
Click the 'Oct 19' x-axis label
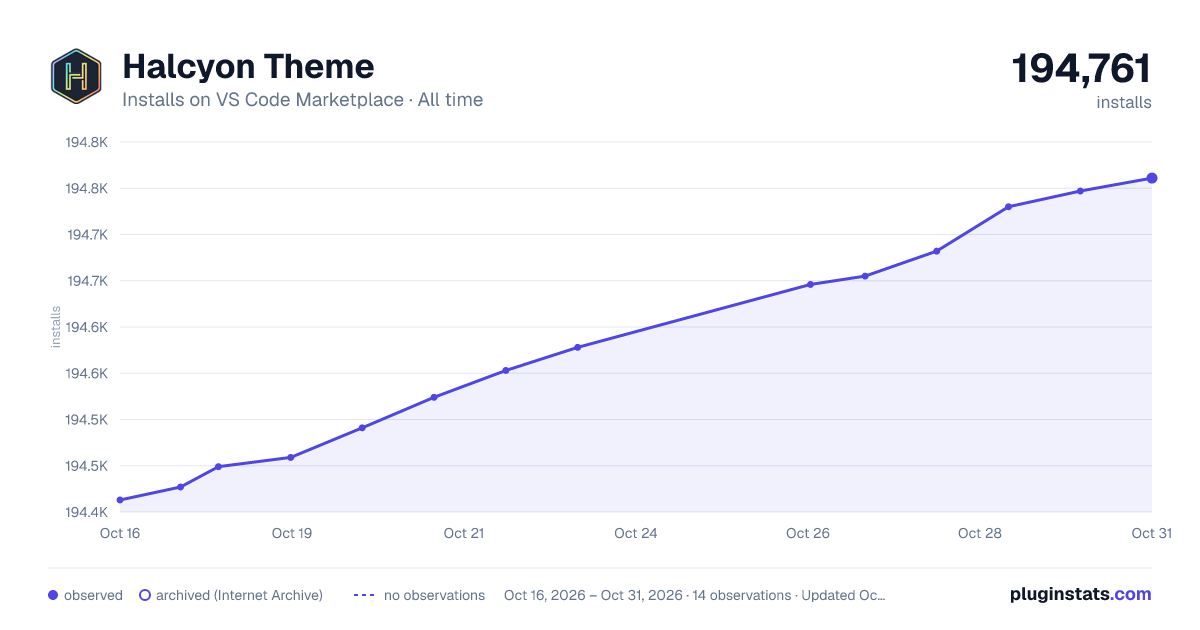tap(292, 533)
